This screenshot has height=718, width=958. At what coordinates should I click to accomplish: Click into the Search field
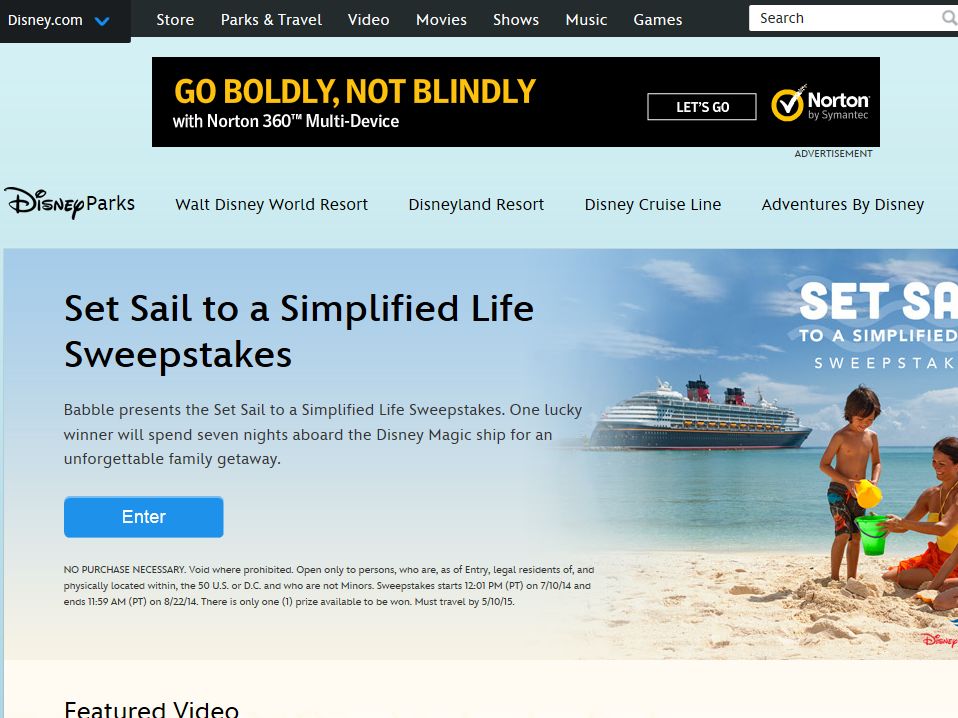[845, 18]
